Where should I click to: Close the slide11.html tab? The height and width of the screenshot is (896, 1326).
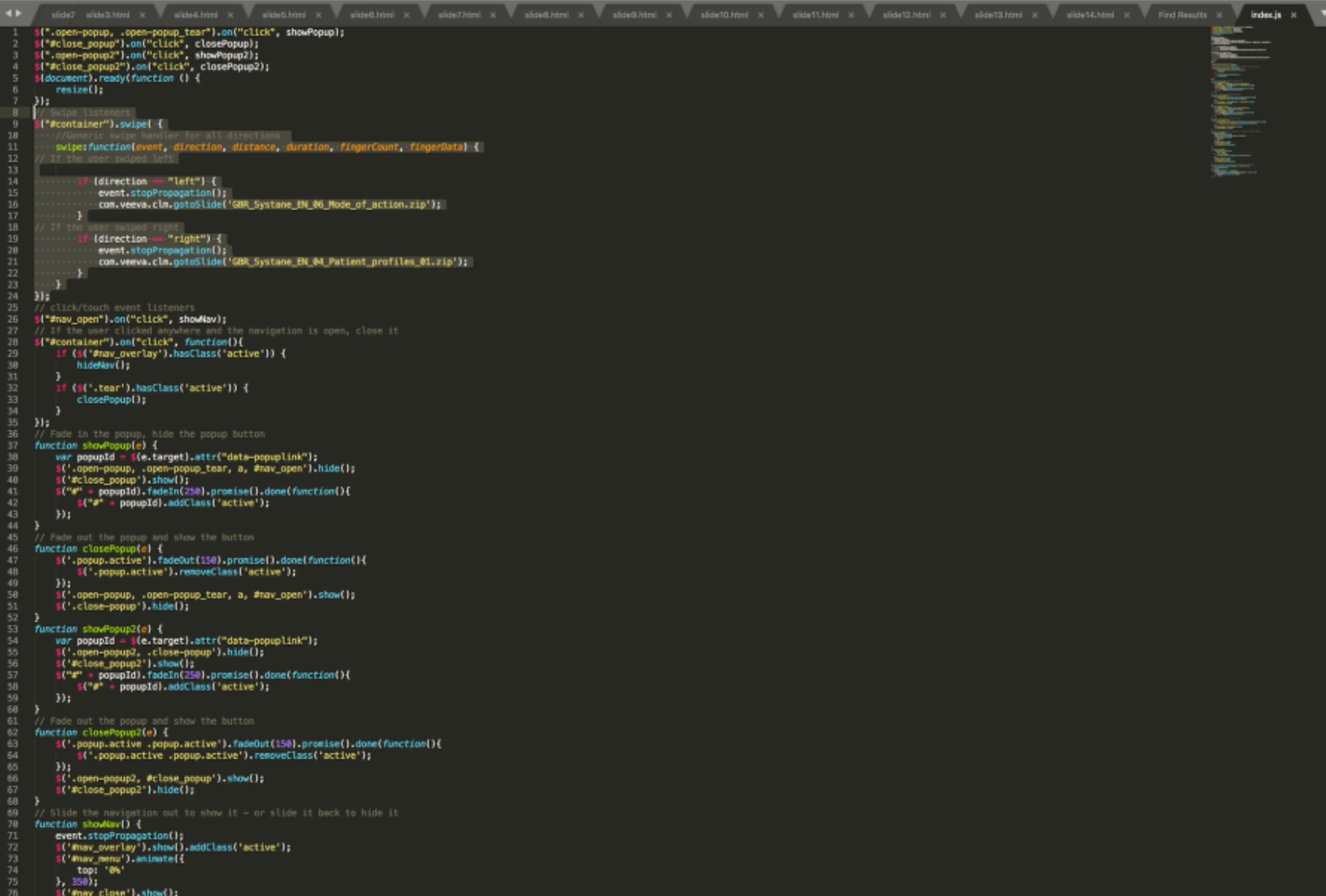tap(851, 15)
